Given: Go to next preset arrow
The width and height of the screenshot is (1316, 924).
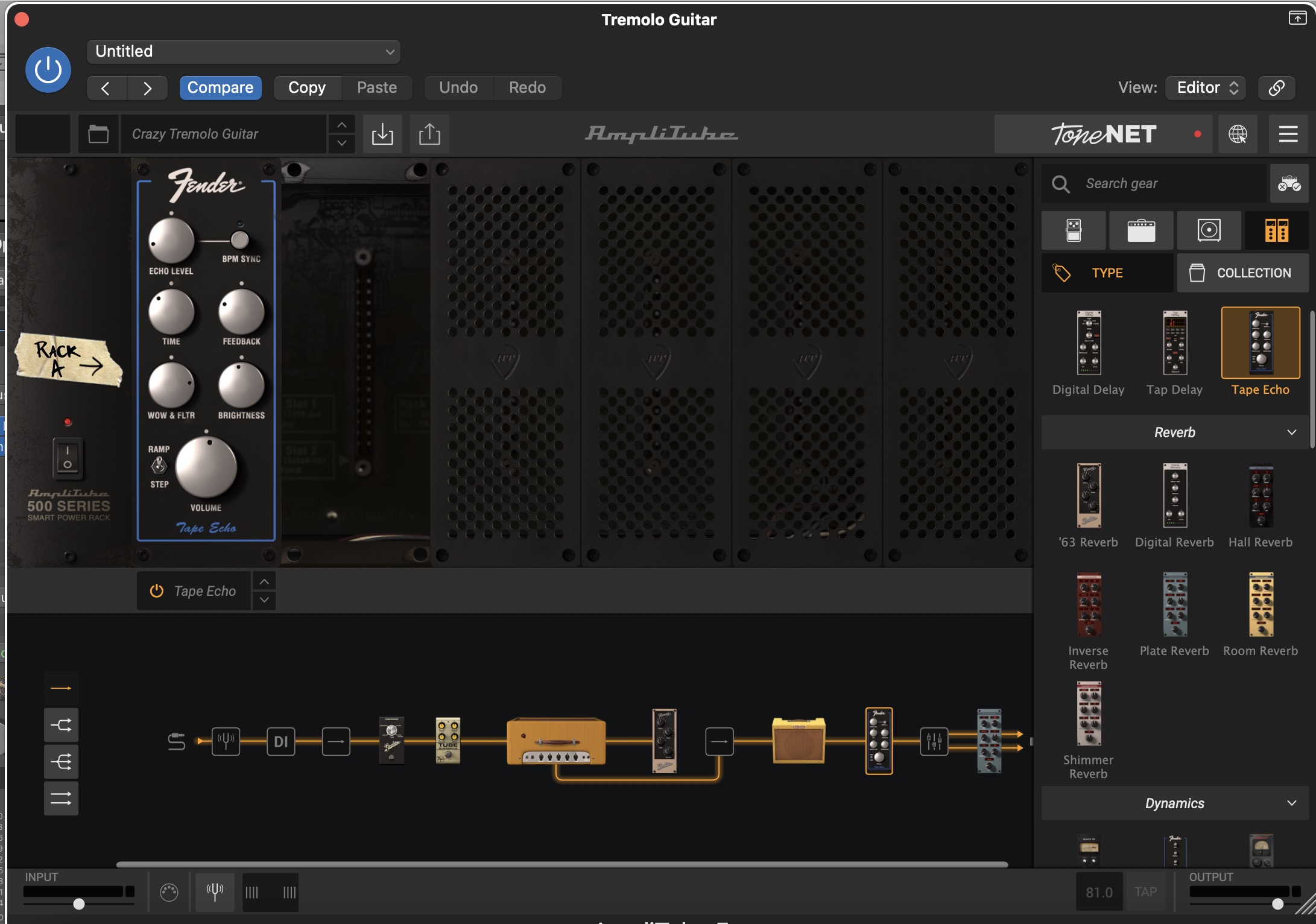Looking at the screenshot, I should click(x=147, y=88).
